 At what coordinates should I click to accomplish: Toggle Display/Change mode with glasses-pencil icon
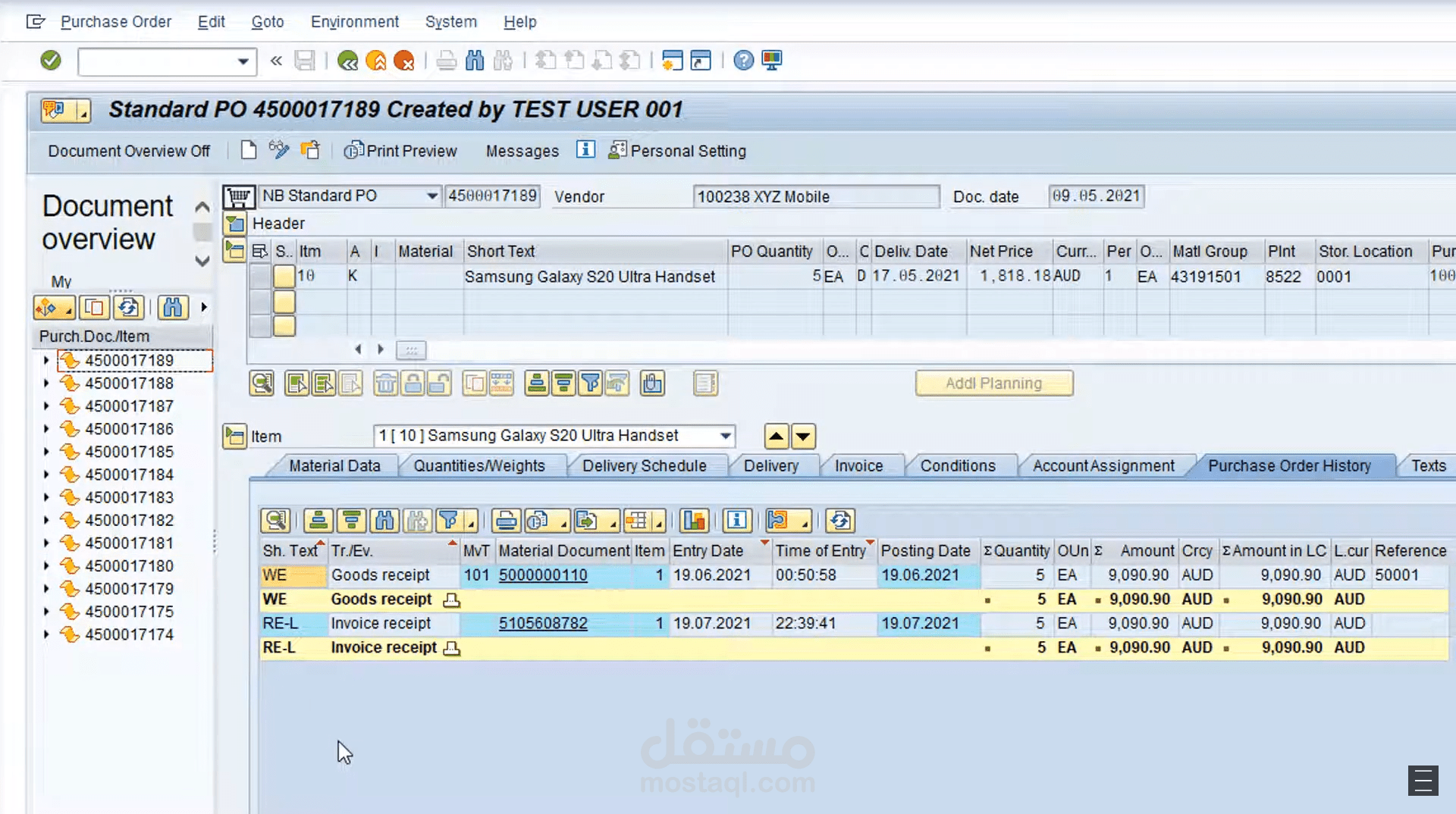click(x=279, y=150)
